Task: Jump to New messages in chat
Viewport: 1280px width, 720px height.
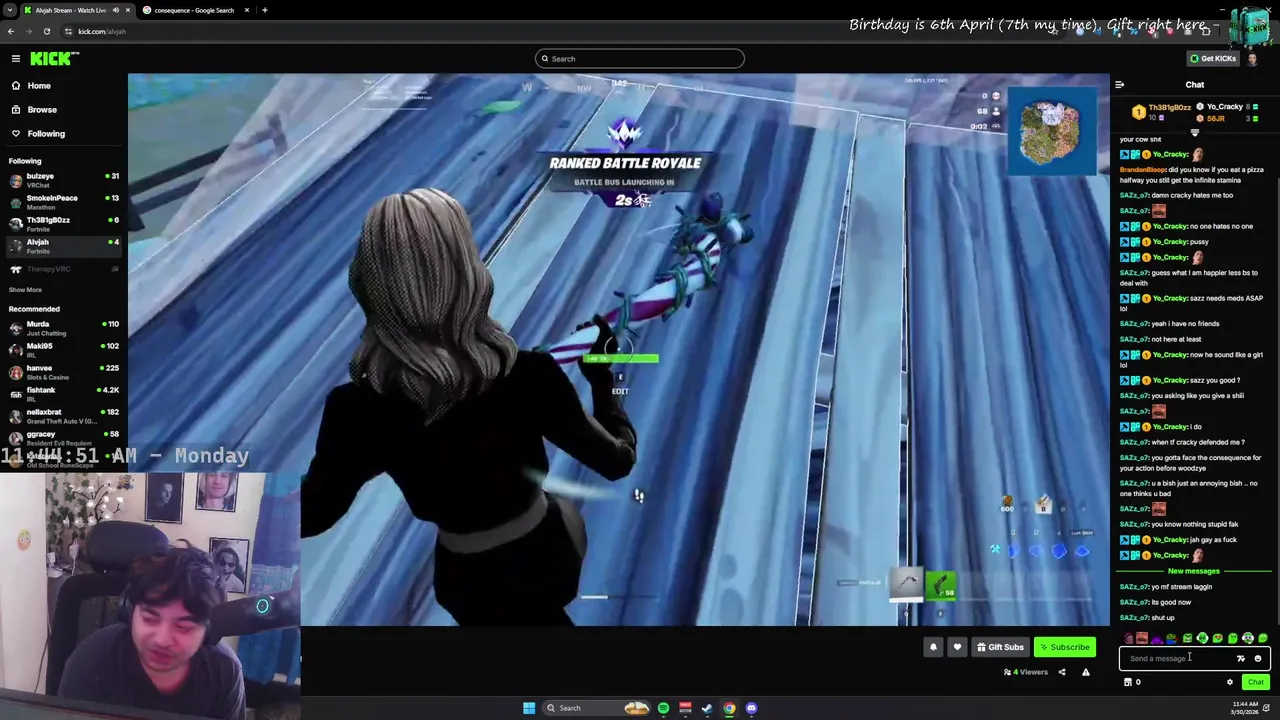Action: [1194, 571]
